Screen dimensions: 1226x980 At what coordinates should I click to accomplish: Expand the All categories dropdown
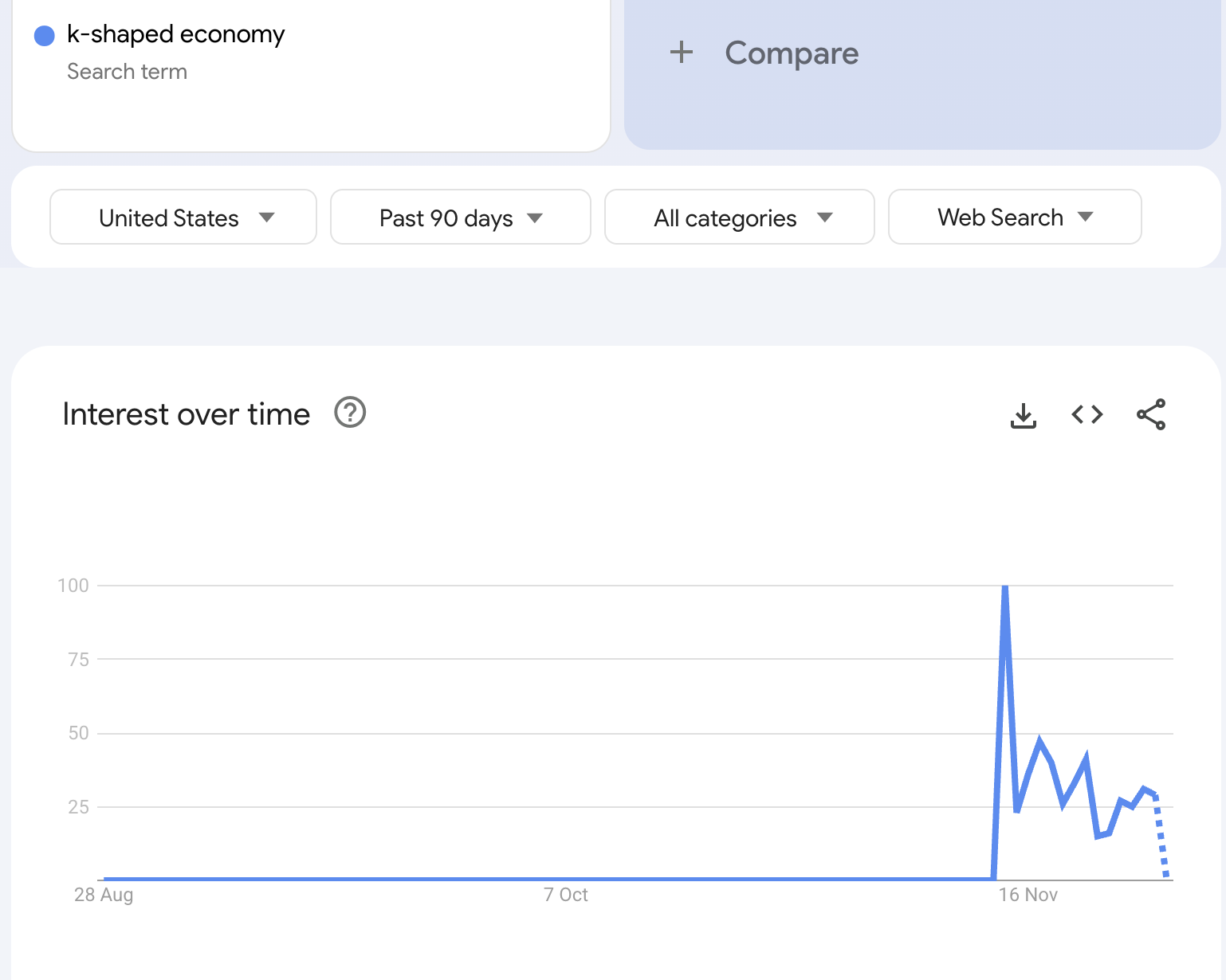pos(739,218)
